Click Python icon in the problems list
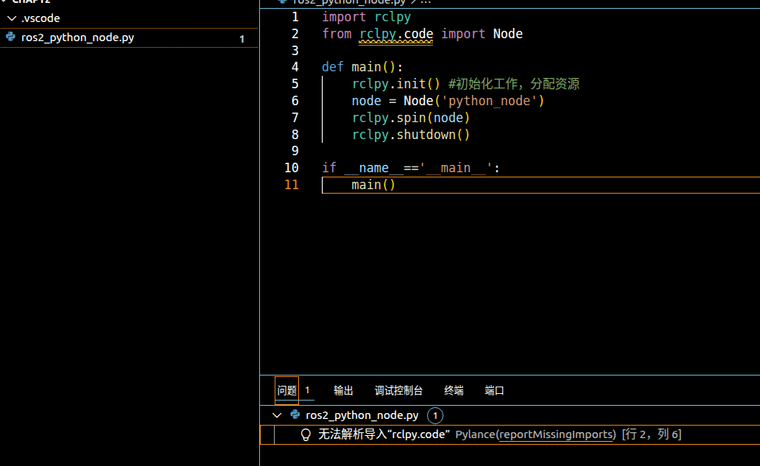This screenshot has width=760, height=466. pos(295,415)
